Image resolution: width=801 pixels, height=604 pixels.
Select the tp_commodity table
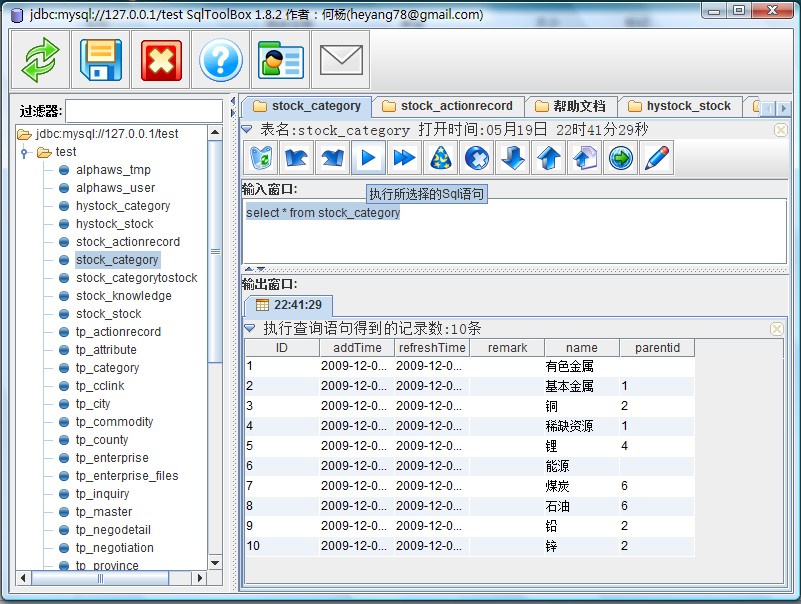[114, 422]
